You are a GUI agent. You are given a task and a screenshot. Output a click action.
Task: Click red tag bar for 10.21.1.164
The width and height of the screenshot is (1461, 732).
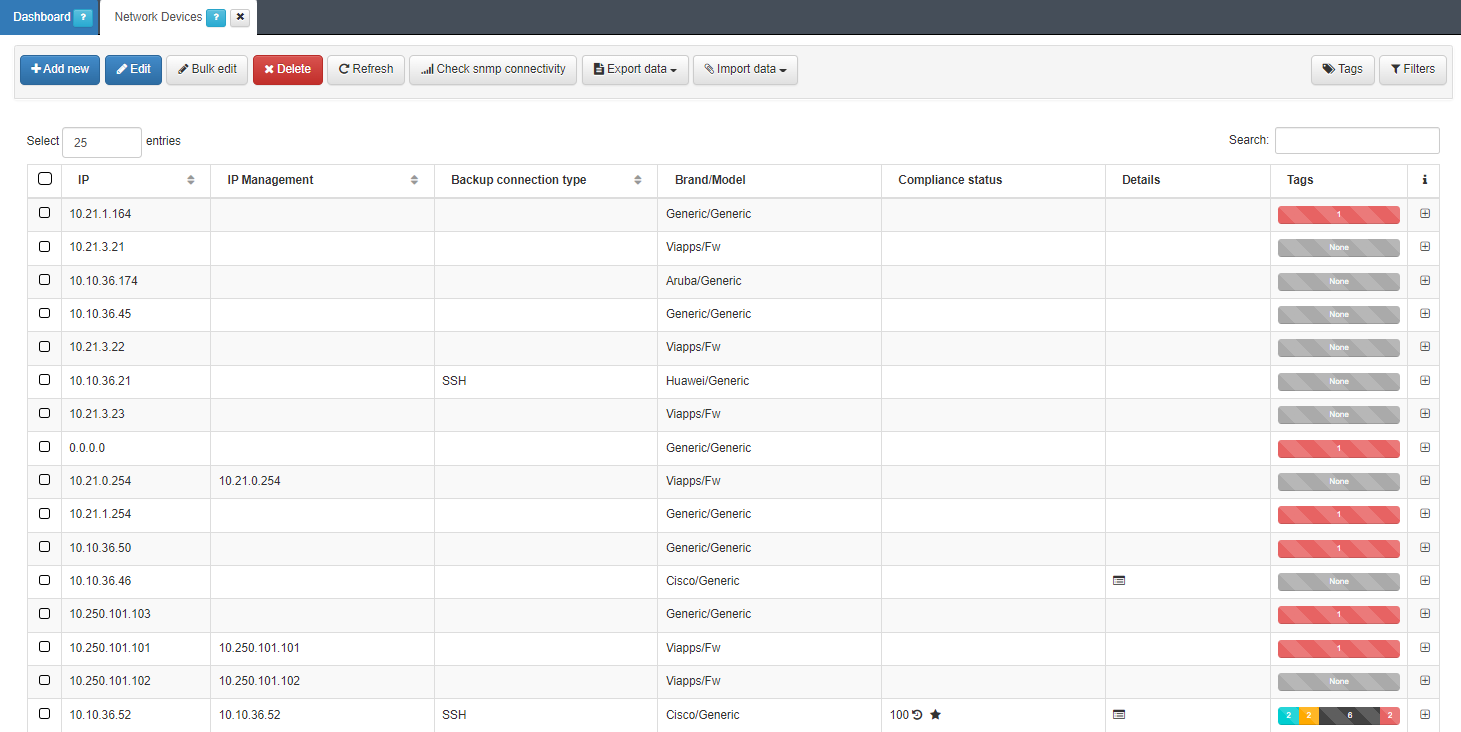click(x=1338, y=215)
